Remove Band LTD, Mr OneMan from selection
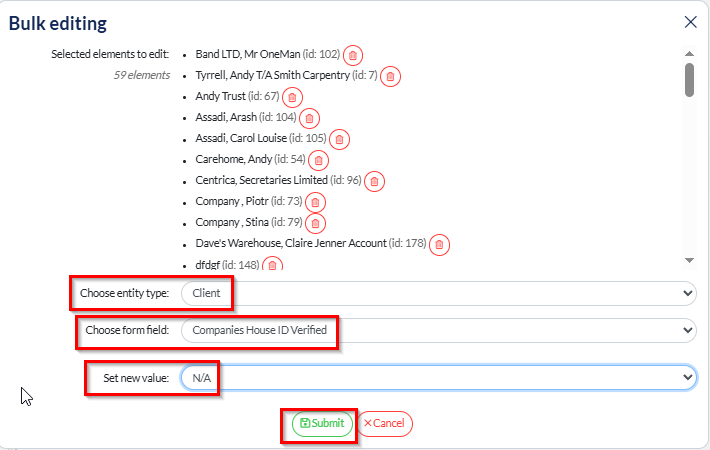This screenshot has width=710, height=450. tap(353, 55)
